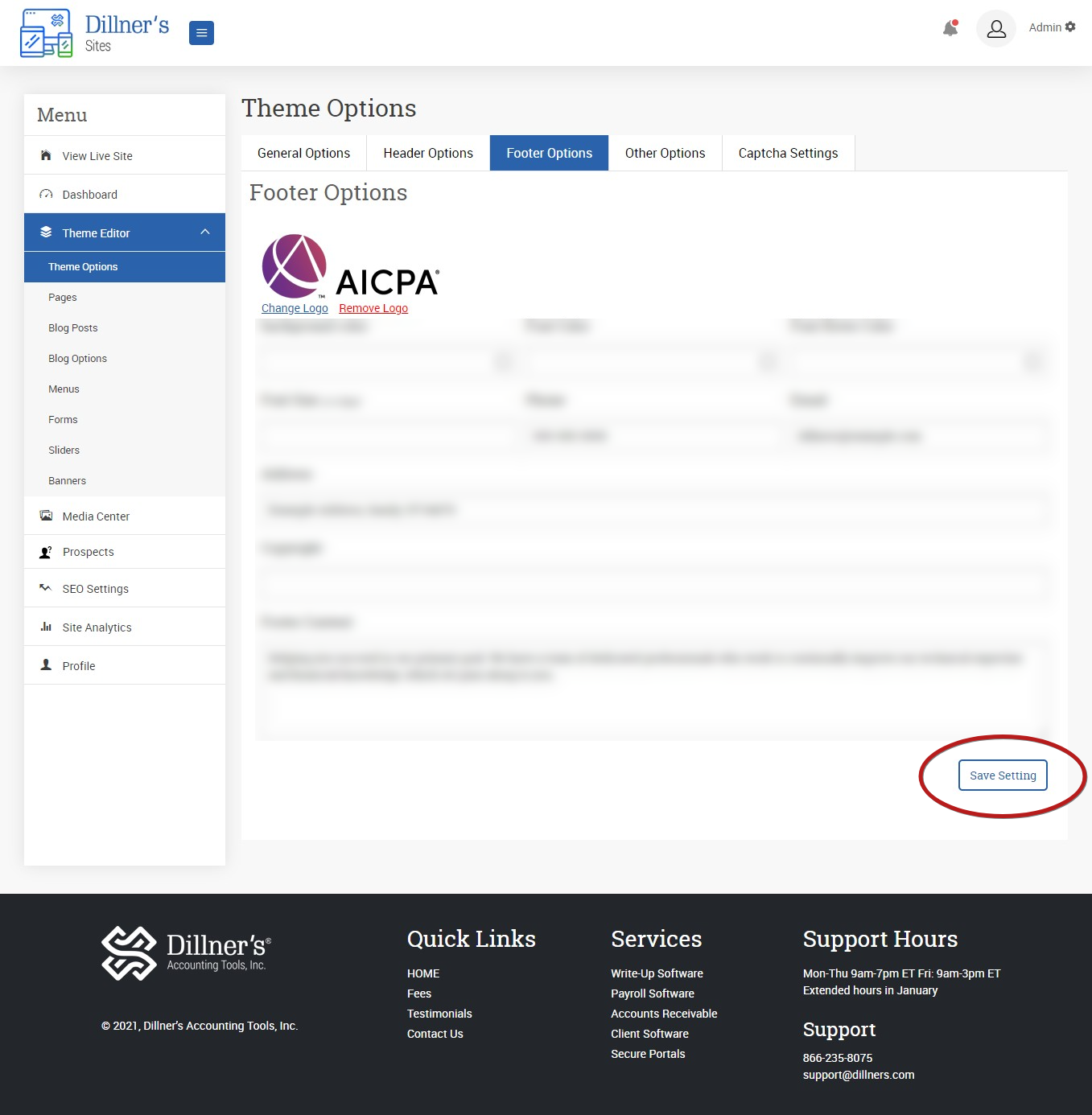
Task: Open the notifications bell
Action: coord(950,28)
